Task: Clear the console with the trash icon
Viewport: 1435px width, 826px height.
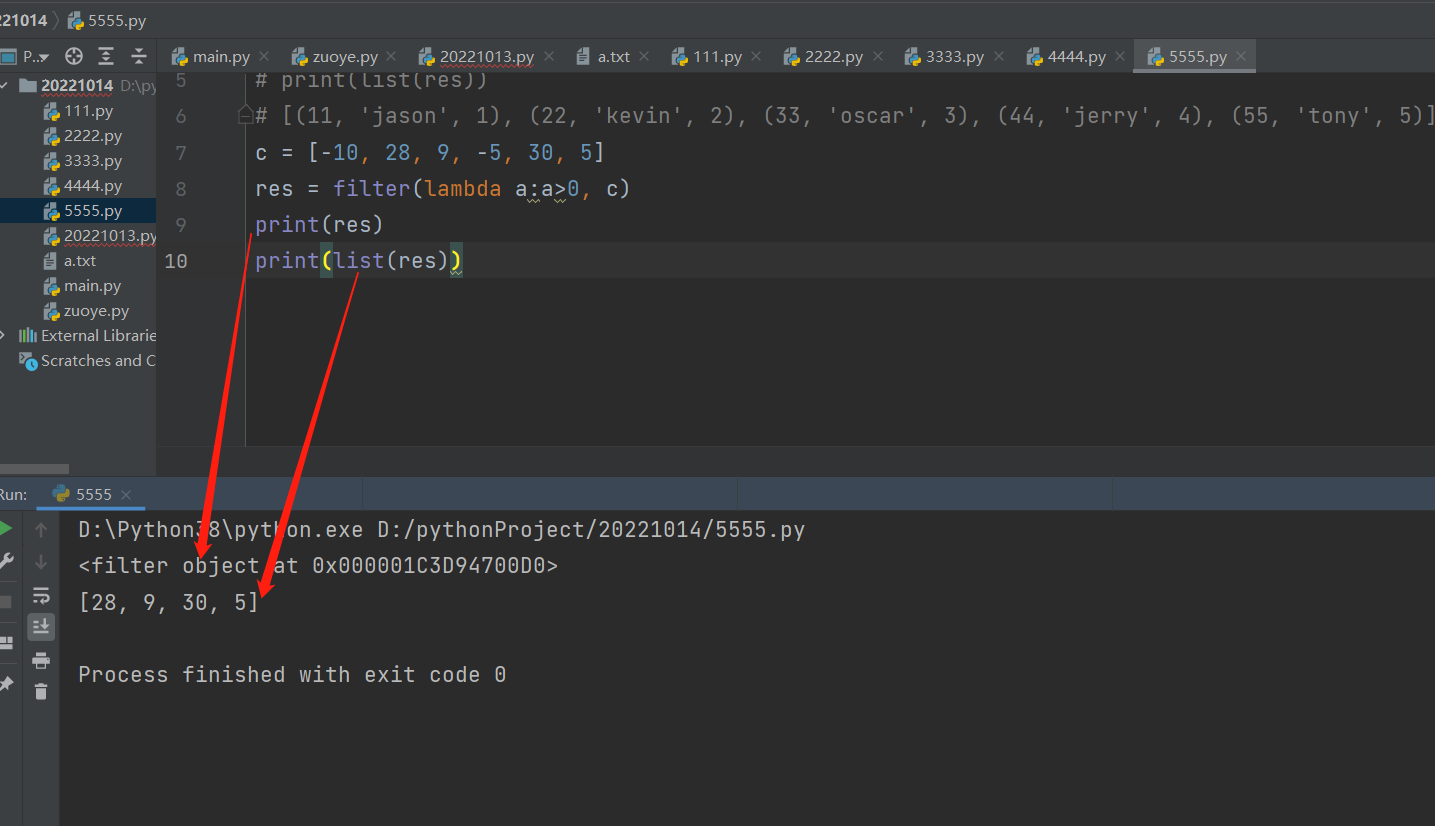Action: (x=41, y=691)
